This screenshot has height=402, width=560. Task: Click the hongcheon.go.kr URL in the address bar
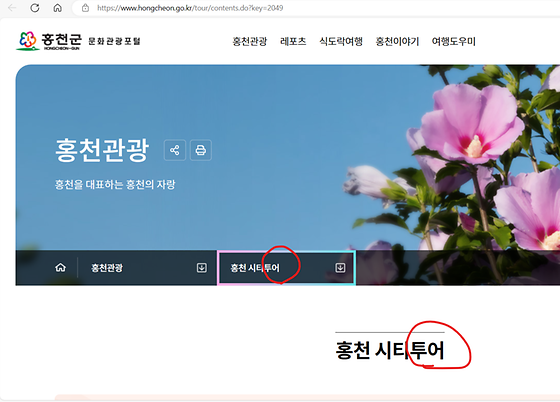click(x=190, y=8)
